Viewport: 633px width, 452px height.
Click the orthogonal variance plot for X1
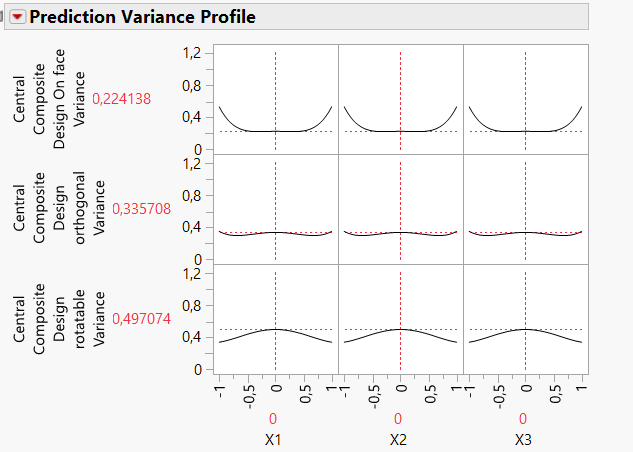(276, 209)
